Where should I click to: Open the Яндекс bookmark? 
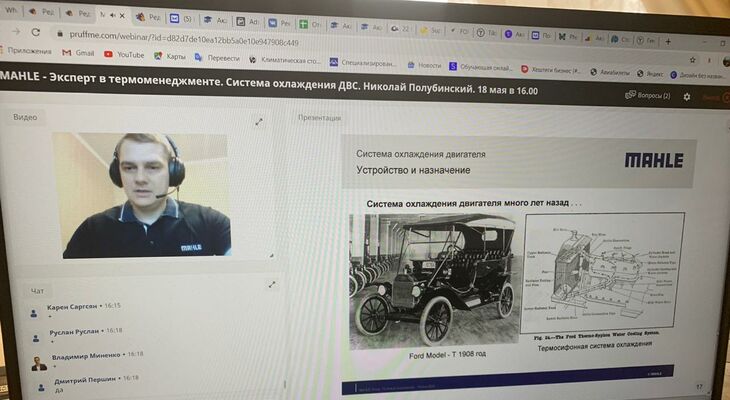point(650,74)
